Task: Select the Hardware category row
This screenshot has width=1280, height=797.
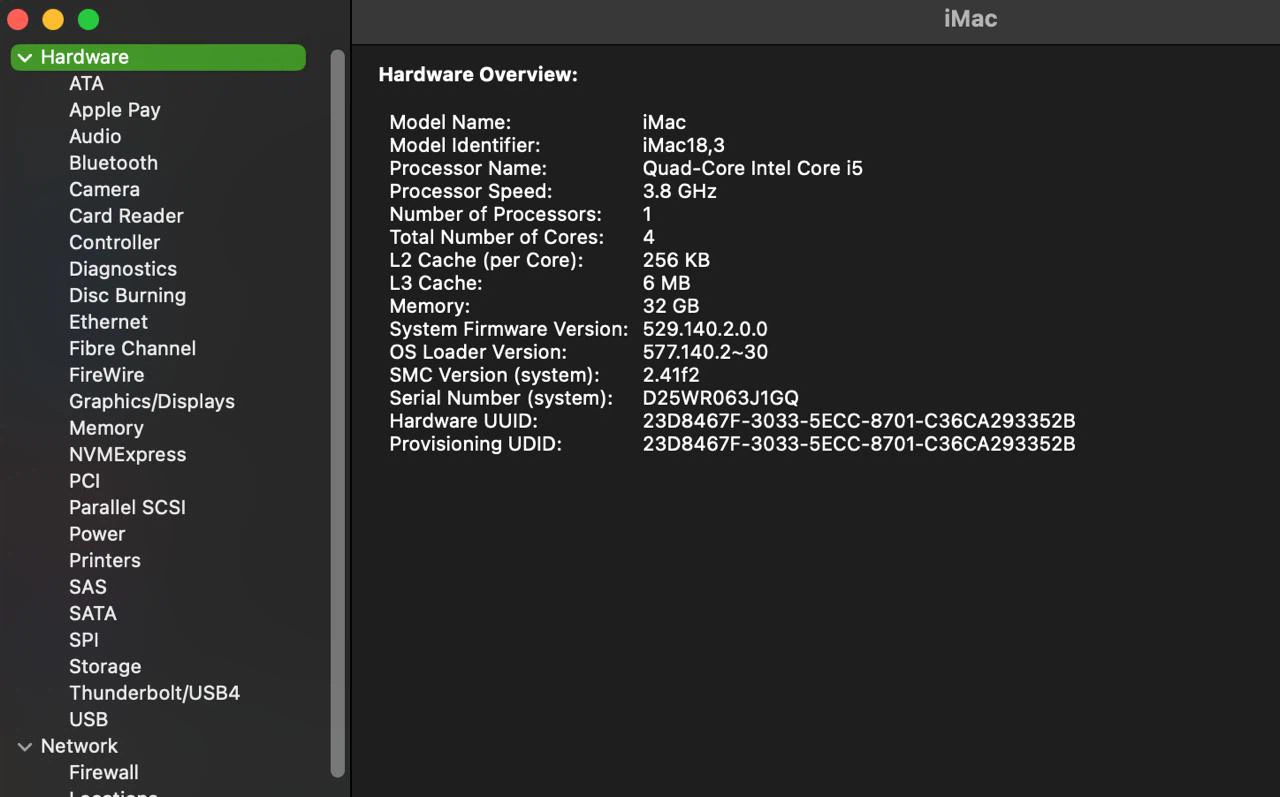Action: 158,58
